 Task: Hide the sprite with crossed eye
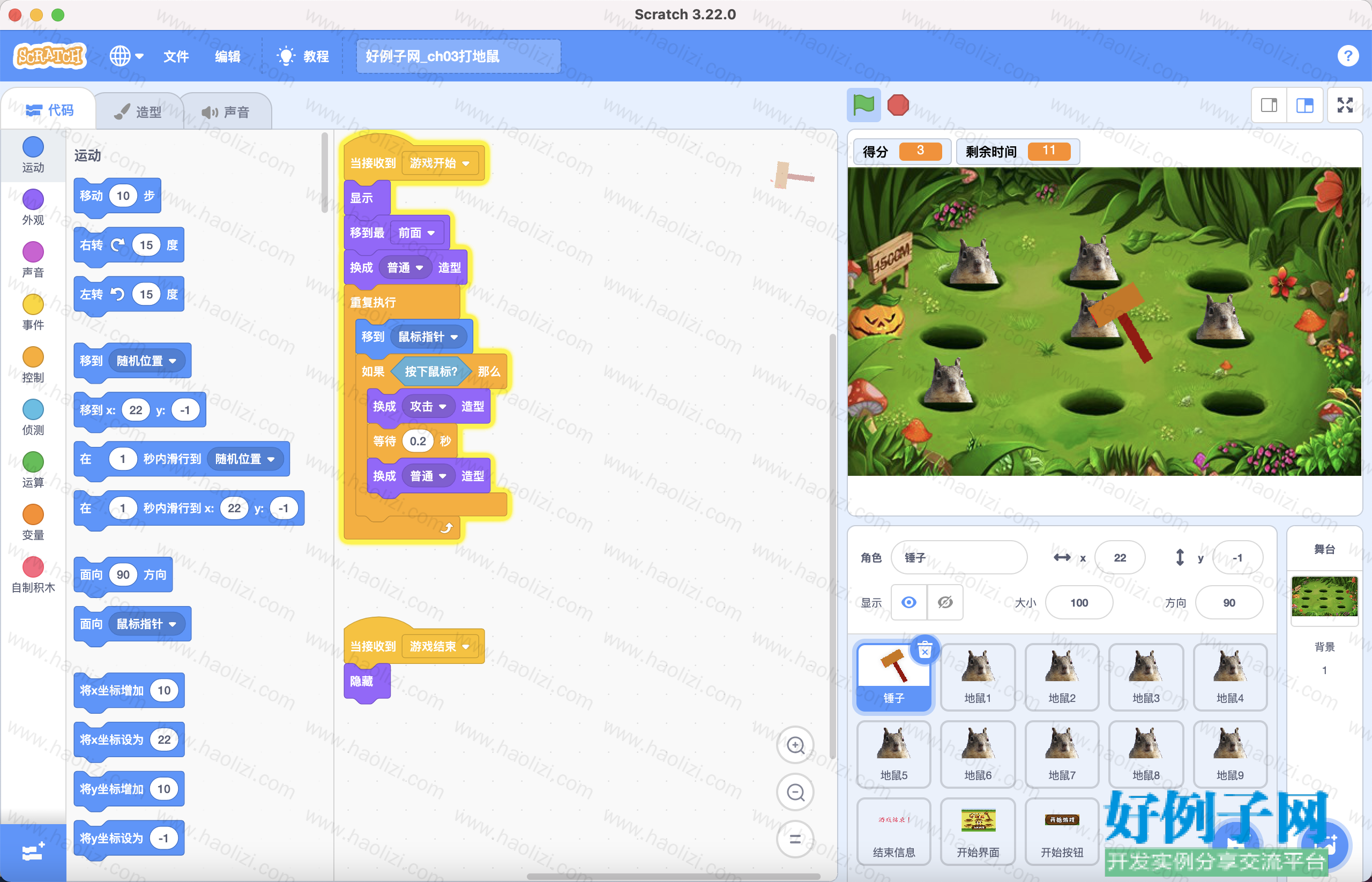click(945, 602)
